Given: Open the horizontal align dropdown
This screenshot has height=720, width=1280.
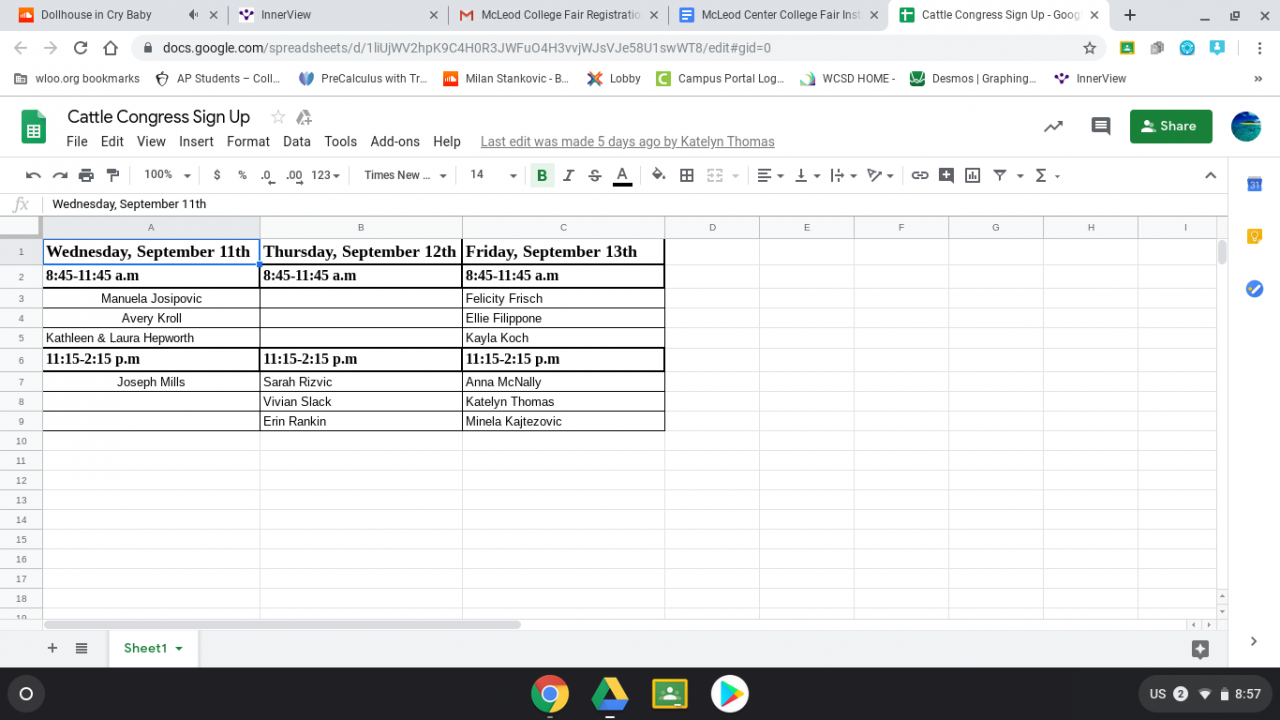Looking at the screenshot, I should click(x=770, y=175).
